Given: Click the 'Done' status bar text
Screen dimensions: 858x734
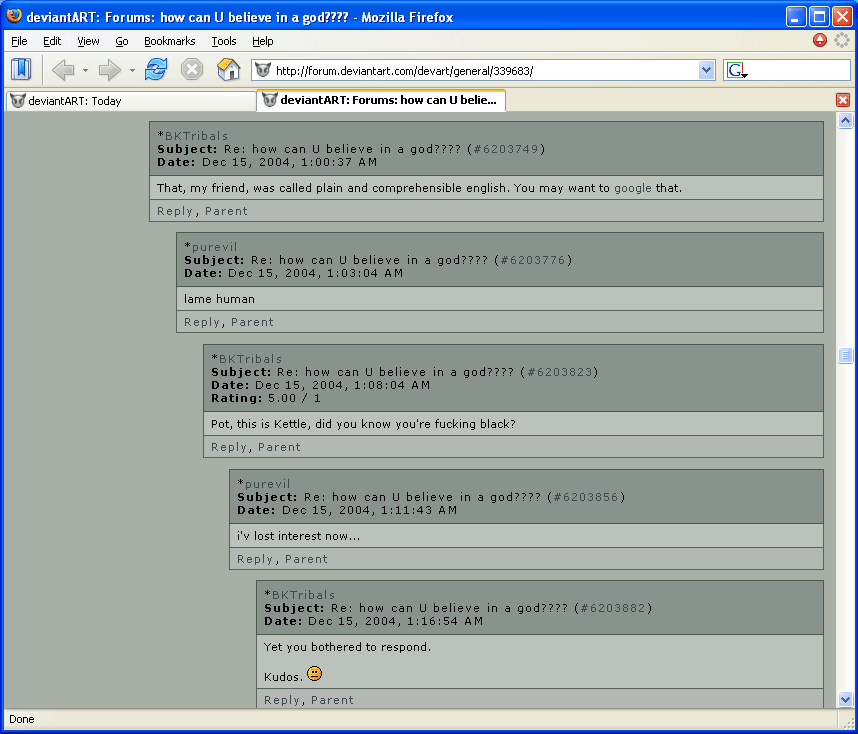Looking at the screenshot, I should pos(22,719).
